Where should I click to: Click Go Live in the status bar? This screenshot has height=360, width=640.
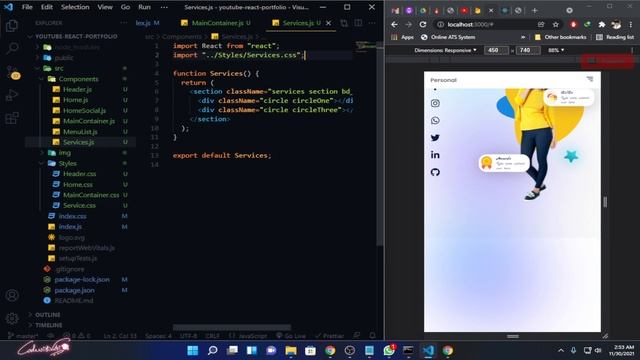tap(291, 336)
